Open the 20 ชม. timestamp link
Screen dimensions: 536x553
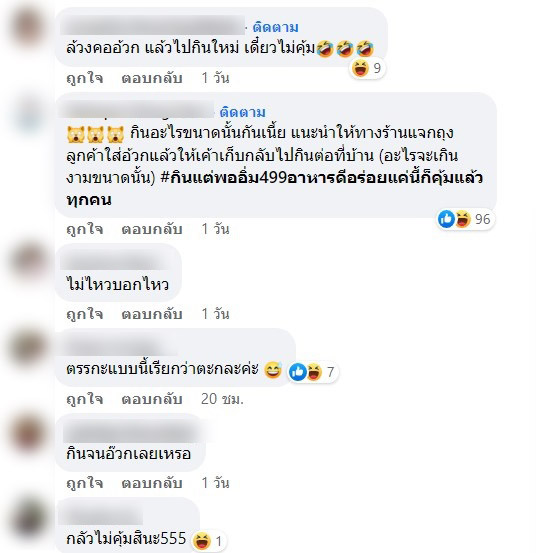222,399
